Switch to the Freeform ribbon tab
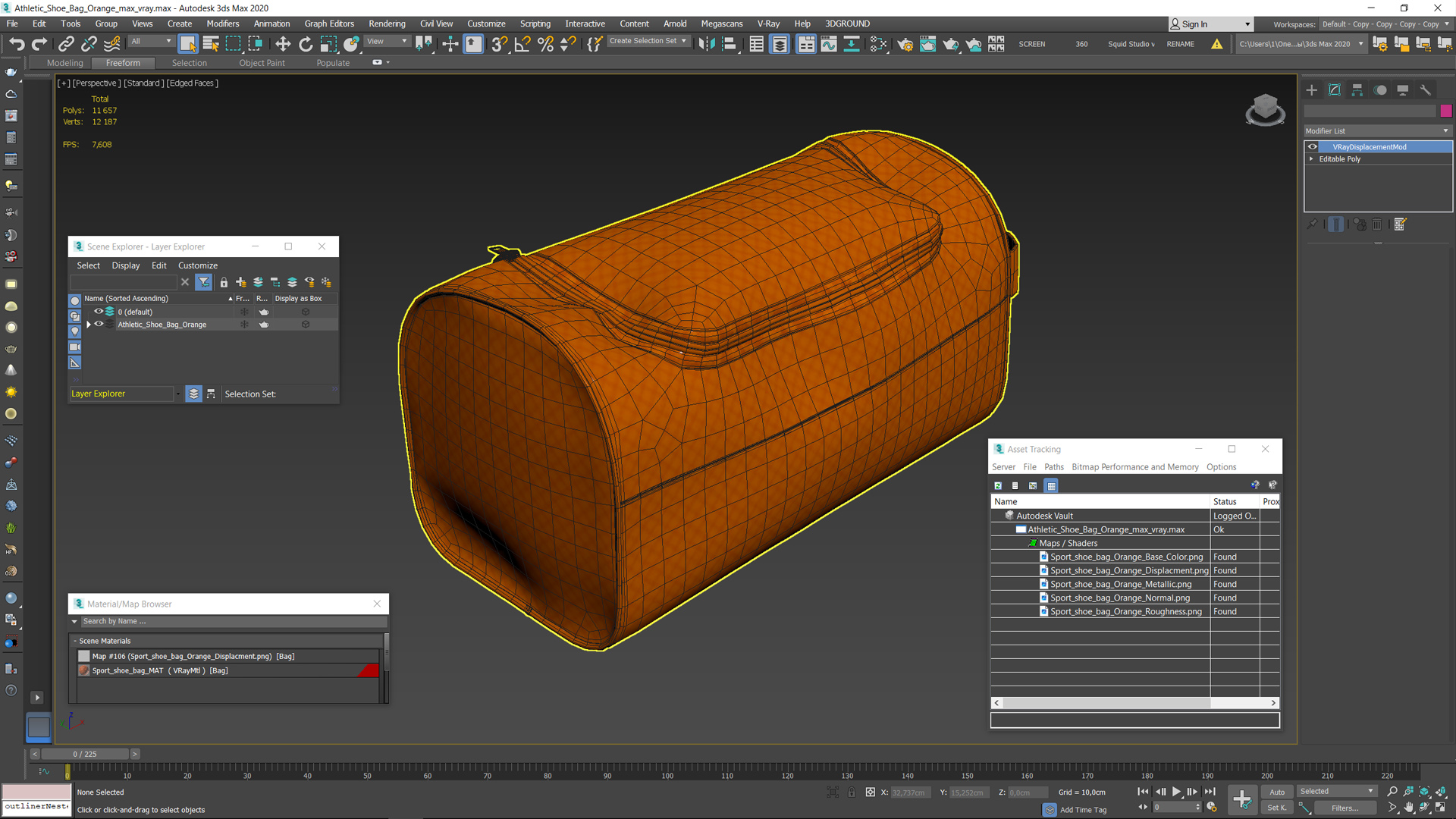Screen dimensions: 1456x819 [123, 63]
